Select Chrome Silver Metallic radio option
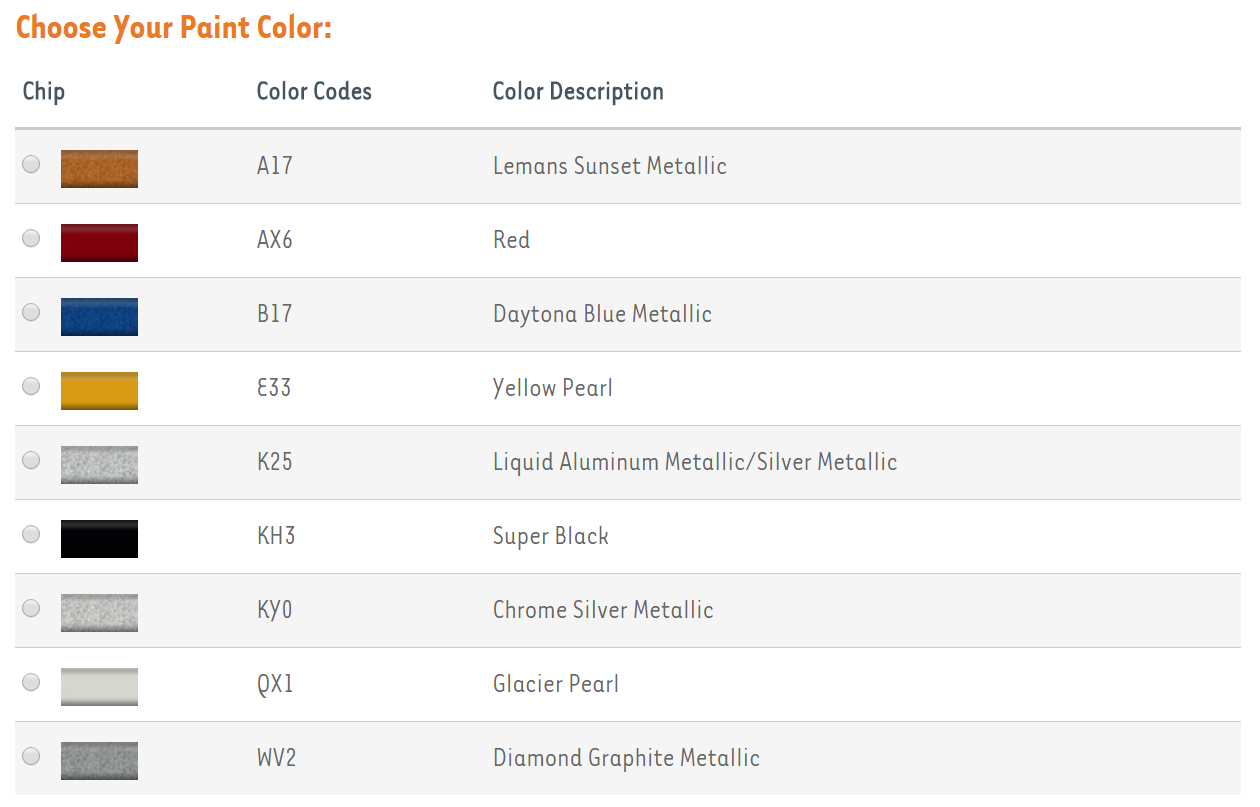 pyautogui.click(x=32, y=608)
